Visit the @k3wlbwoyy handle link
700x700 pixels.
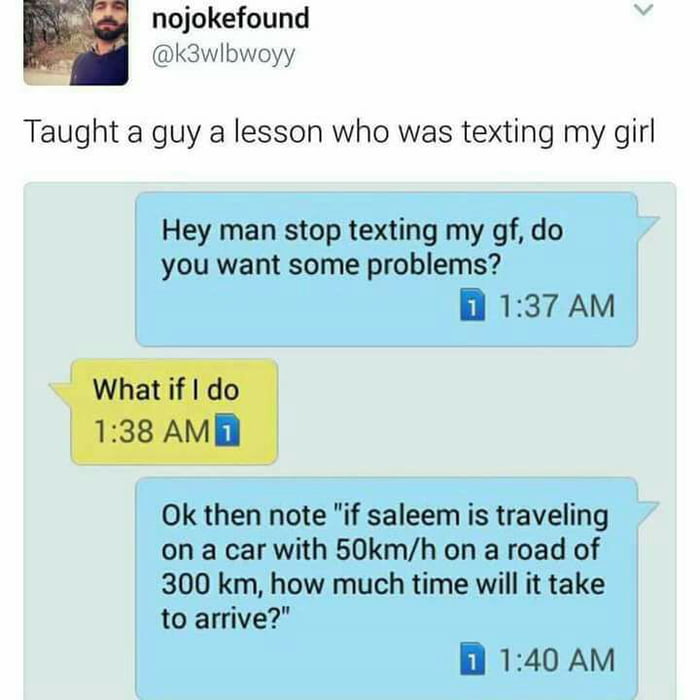tap(224, 56)
